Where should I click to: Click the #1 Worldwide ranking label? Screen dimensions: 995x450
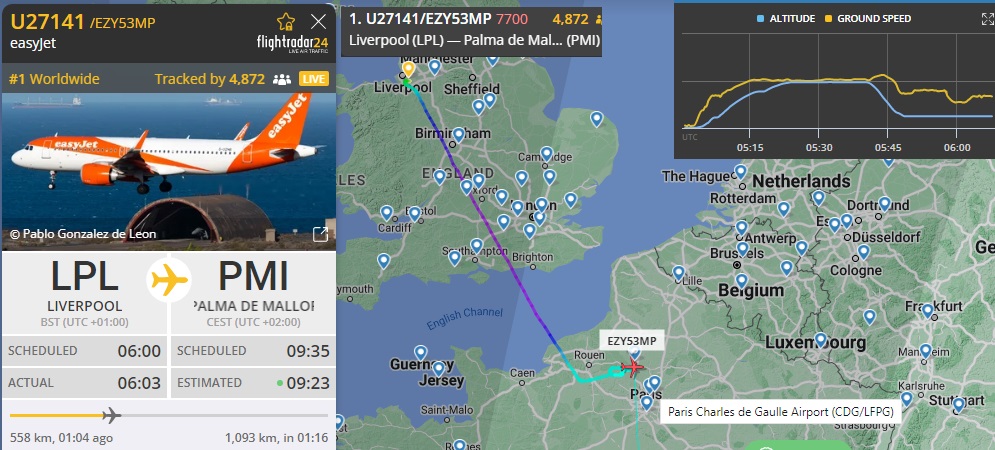54,79
